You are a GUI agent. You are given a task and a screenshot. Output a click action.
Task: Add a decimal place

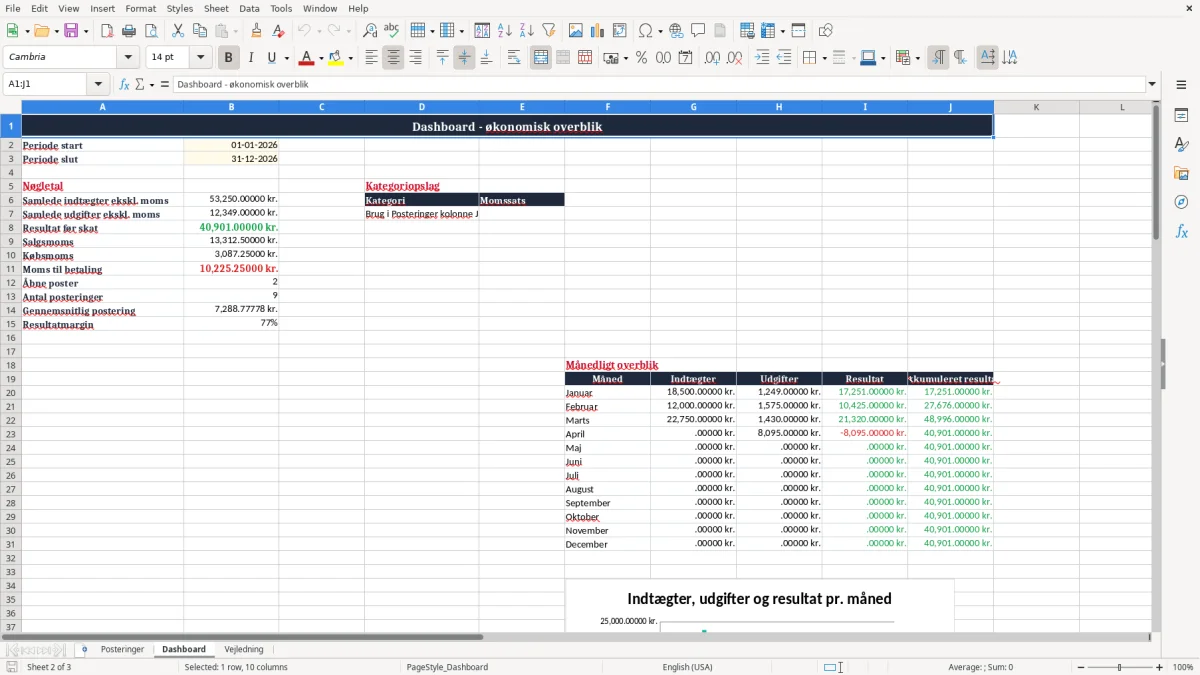(712, 58)
